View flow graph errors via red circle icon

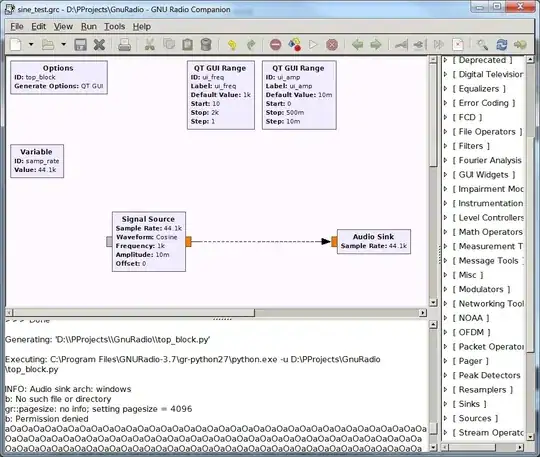(276, 45)
